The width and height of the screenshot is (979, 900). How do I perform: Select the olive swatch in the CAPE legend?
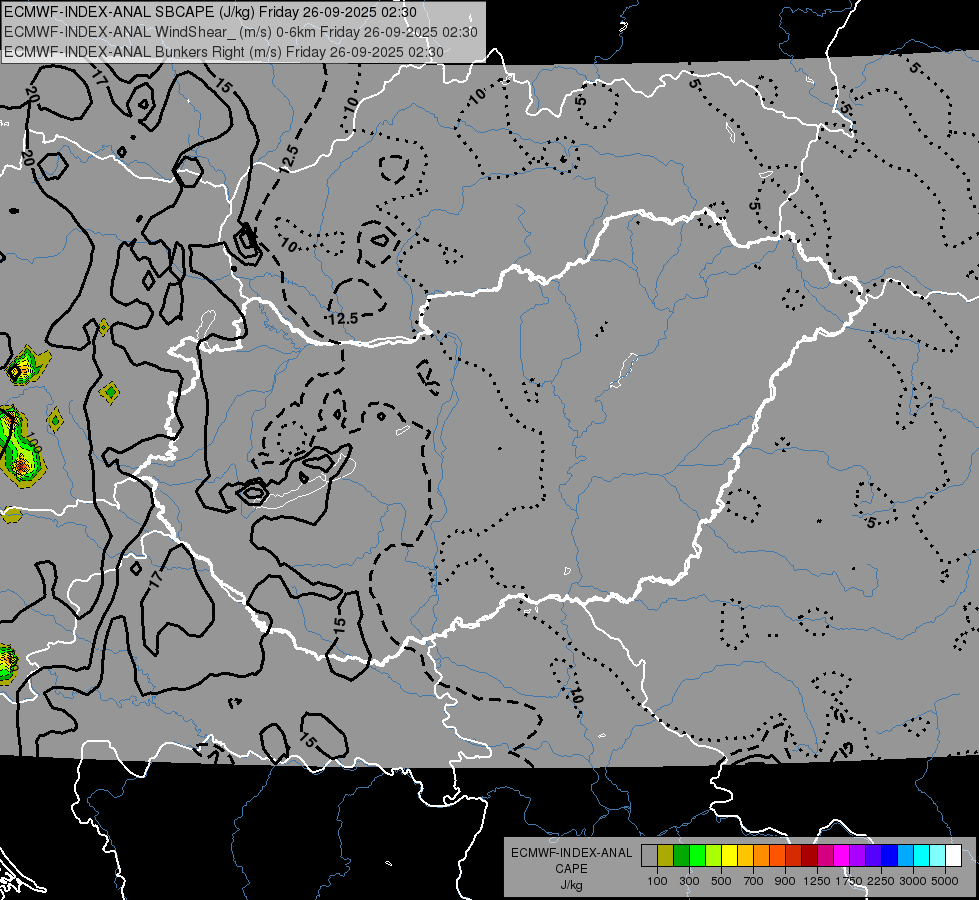tap(665, 855)
